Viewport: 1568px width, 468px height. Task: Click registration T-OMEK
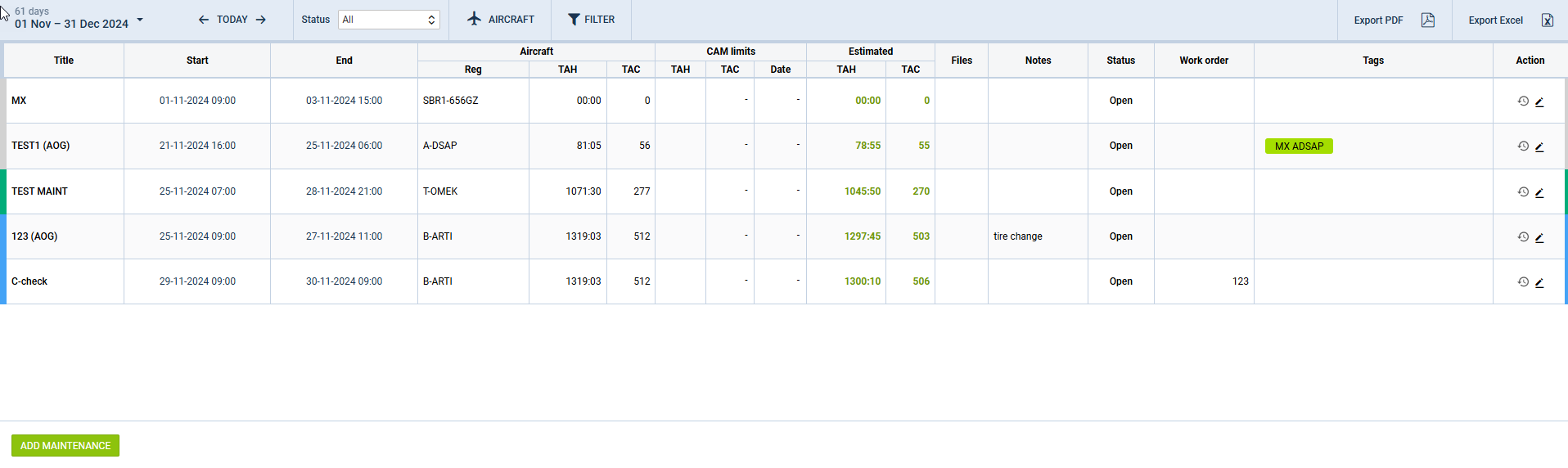pos(440,191)
